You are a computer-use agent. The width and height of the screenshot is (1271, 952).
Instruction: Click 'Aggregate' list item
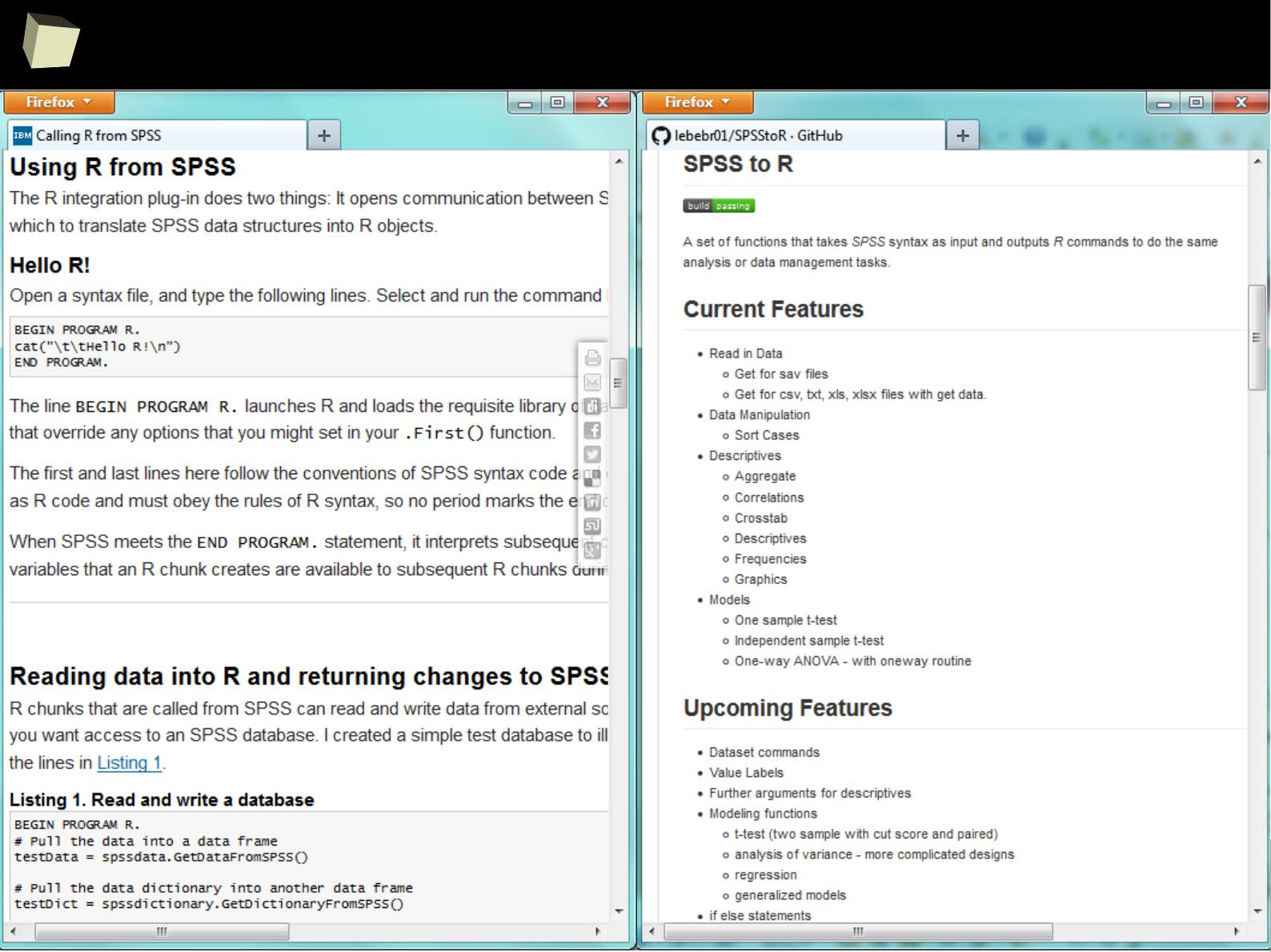pos(765,476)
